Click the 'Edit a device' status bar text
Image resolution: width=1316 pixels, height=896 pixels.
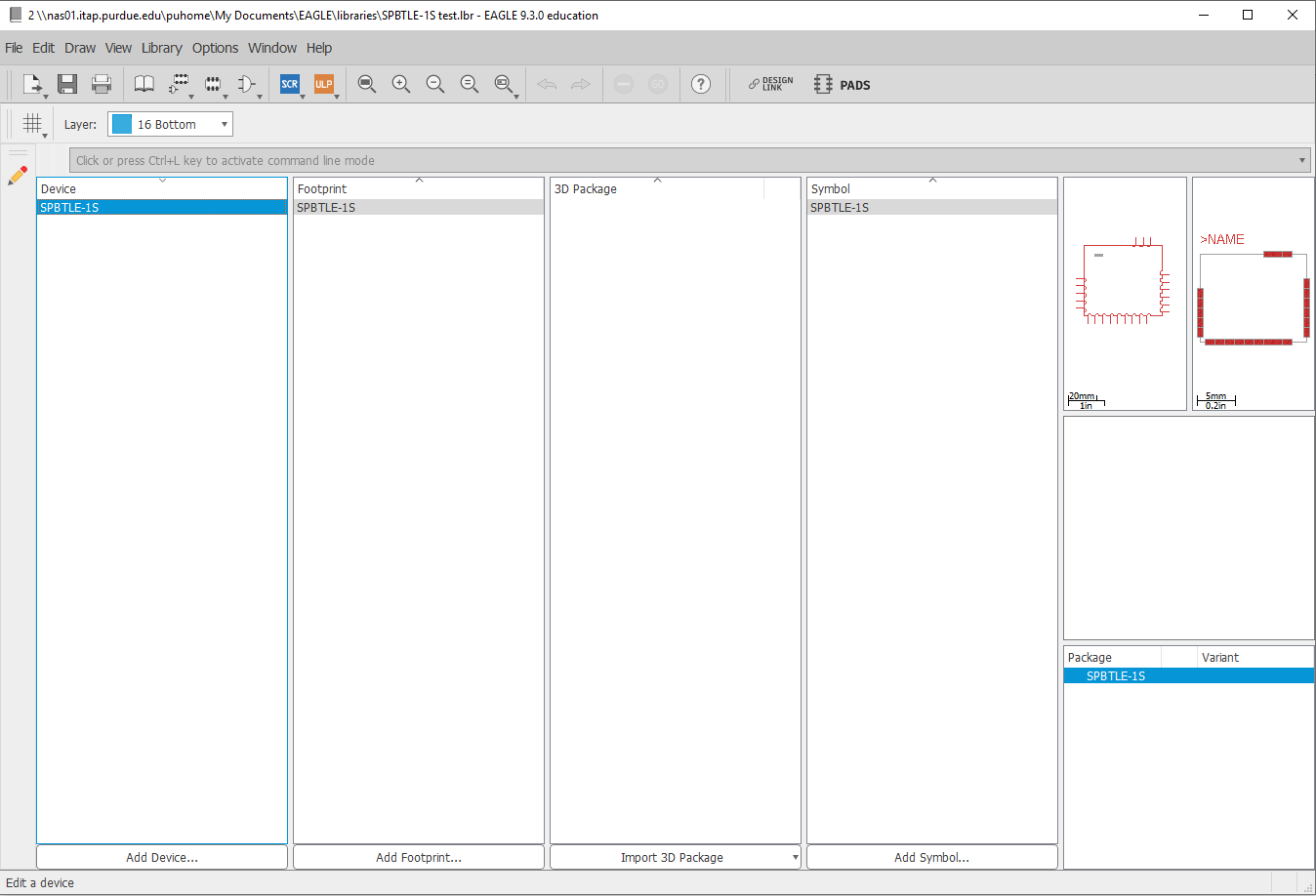click(x=40, y=882)
